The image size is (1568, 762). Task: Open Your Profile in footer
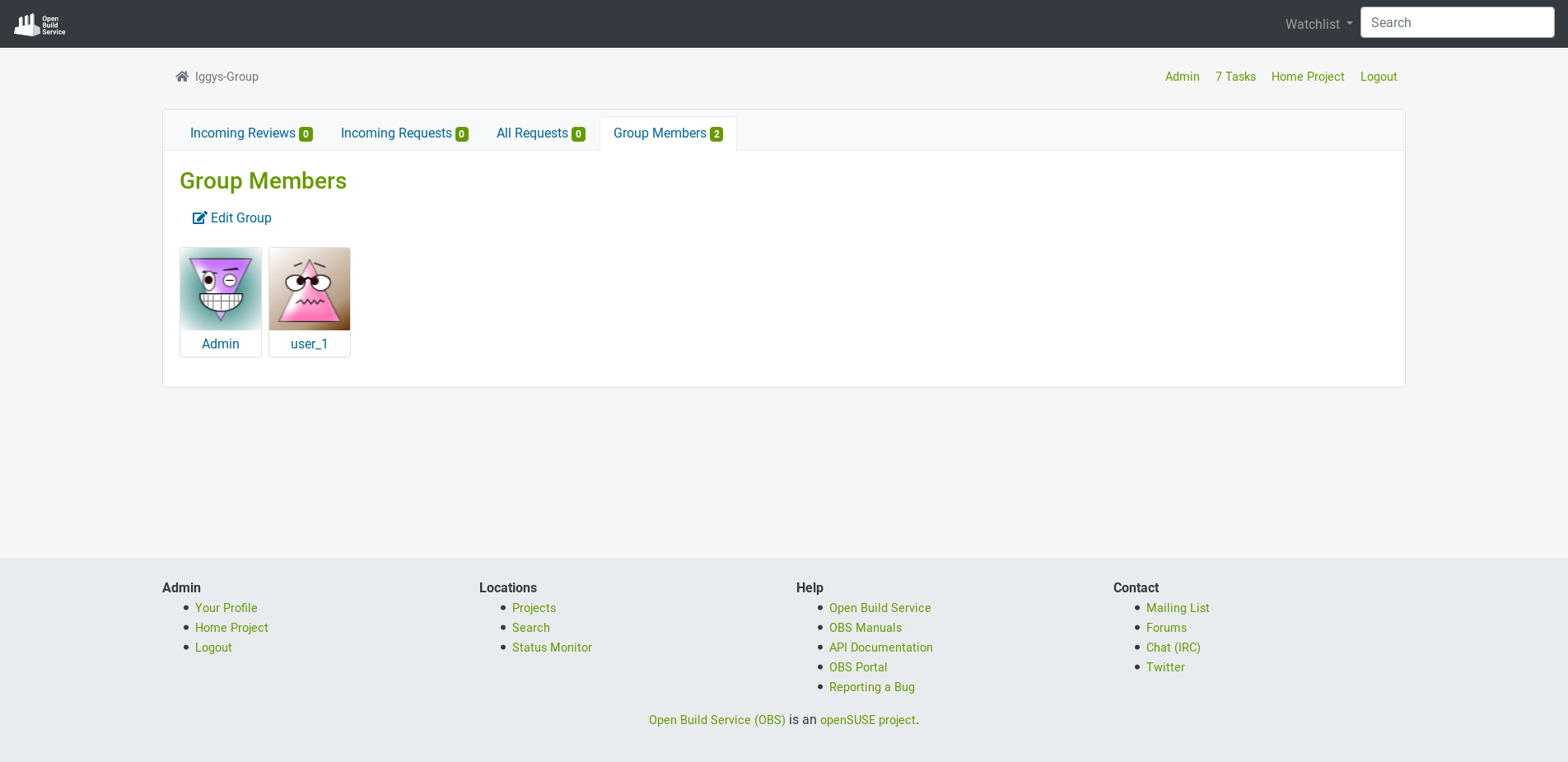click(226, 608)
